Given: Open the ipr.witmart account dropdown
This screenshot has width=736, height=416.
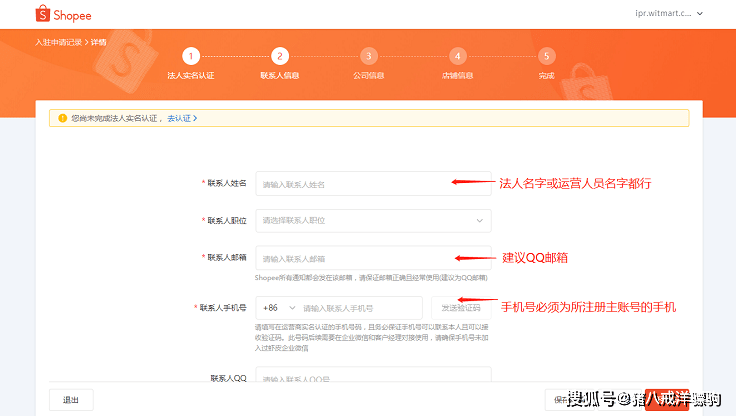Looking at the screenshot, I should [x=671, y=13].
